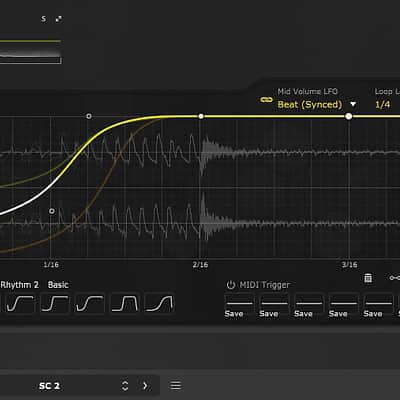
Task: Click the up-down stepper next to SC 2
Action: click(x=125, y=386)
